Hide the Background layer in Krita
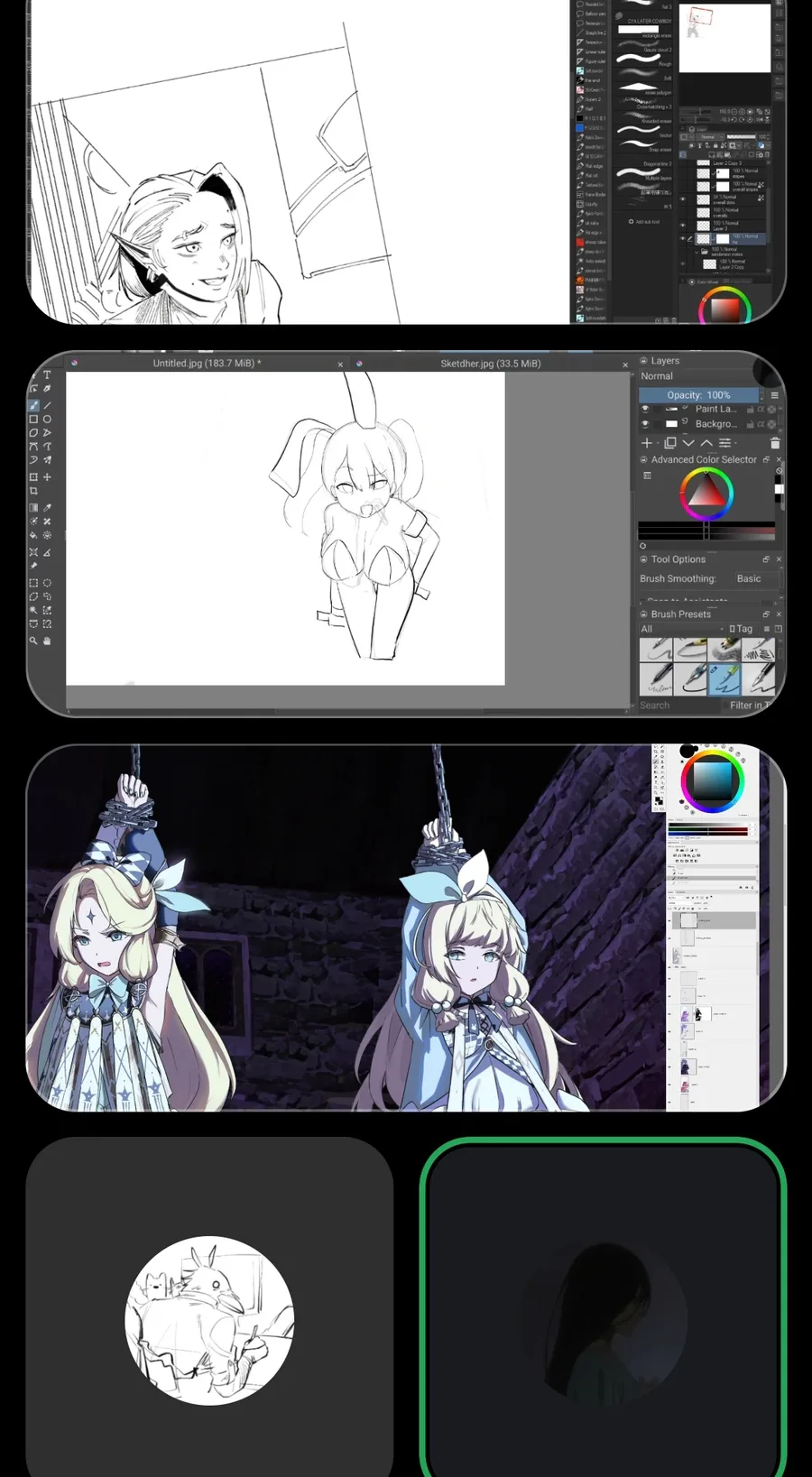812x1477 pixels. [x=645, y=423]
